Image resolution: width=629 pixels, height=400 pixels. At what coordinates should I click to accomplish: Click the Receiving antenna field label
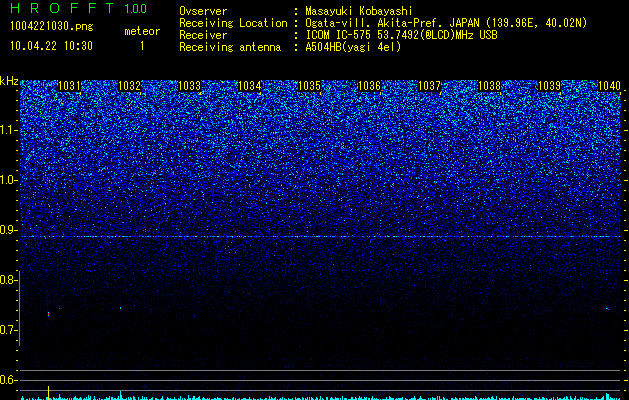(x=230, y=47)
